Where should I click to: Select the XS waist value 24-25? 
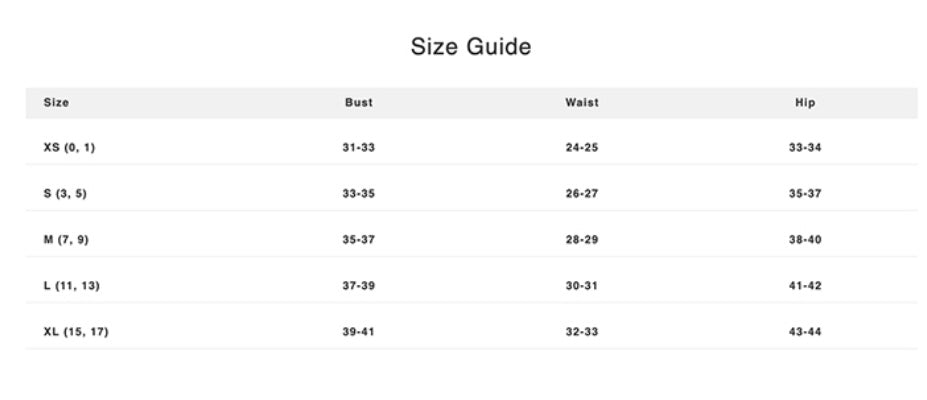point(581,148)
